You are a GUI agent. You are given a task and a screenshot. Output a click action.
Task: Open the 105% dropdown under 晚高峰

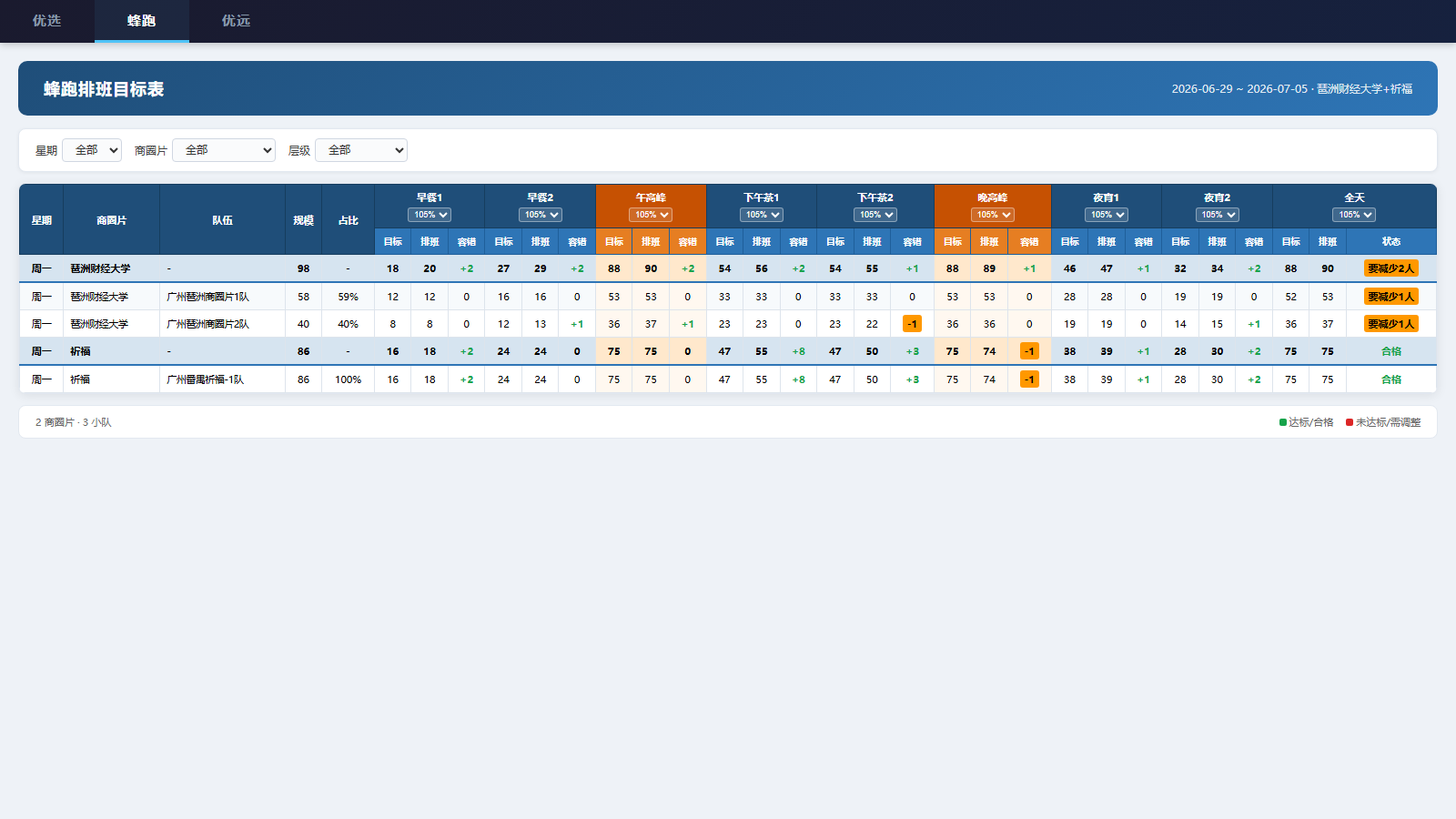(993, 215)
